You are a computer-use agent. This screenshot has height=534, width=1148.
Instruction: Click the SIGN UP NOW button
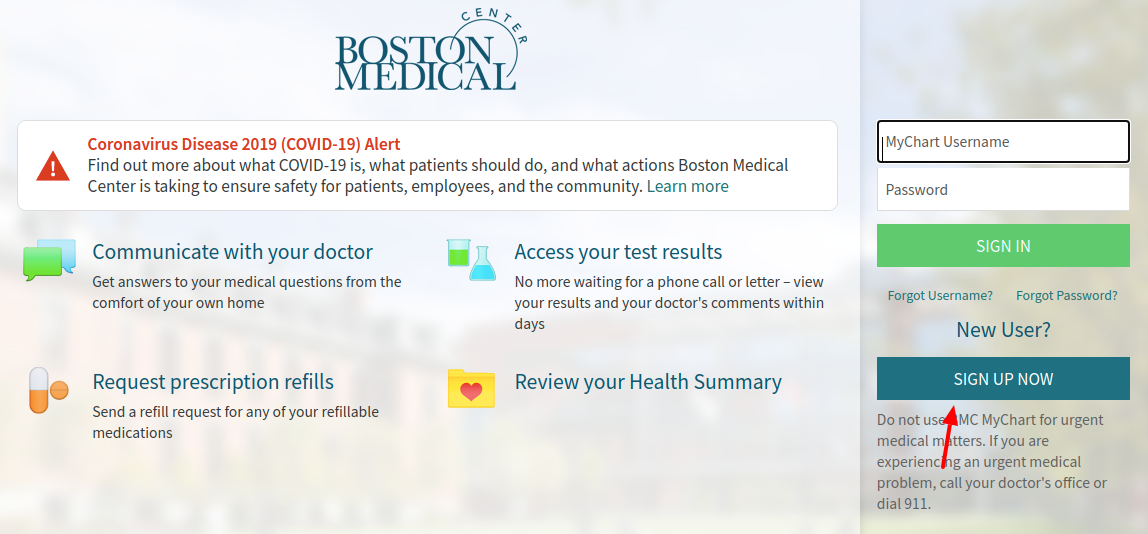coord(1003,379)
